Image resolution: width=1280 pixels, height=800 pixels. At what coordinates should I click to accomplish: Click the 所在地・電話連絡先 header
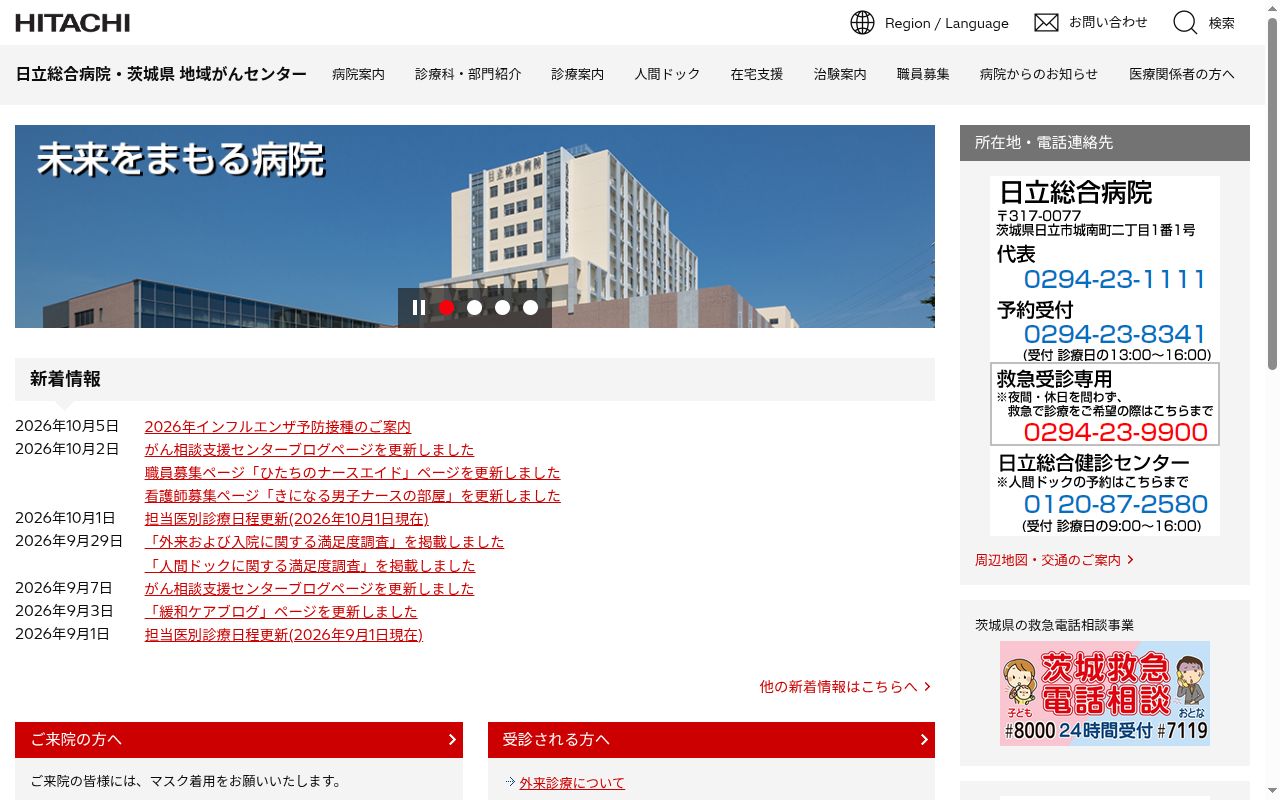1105,143
